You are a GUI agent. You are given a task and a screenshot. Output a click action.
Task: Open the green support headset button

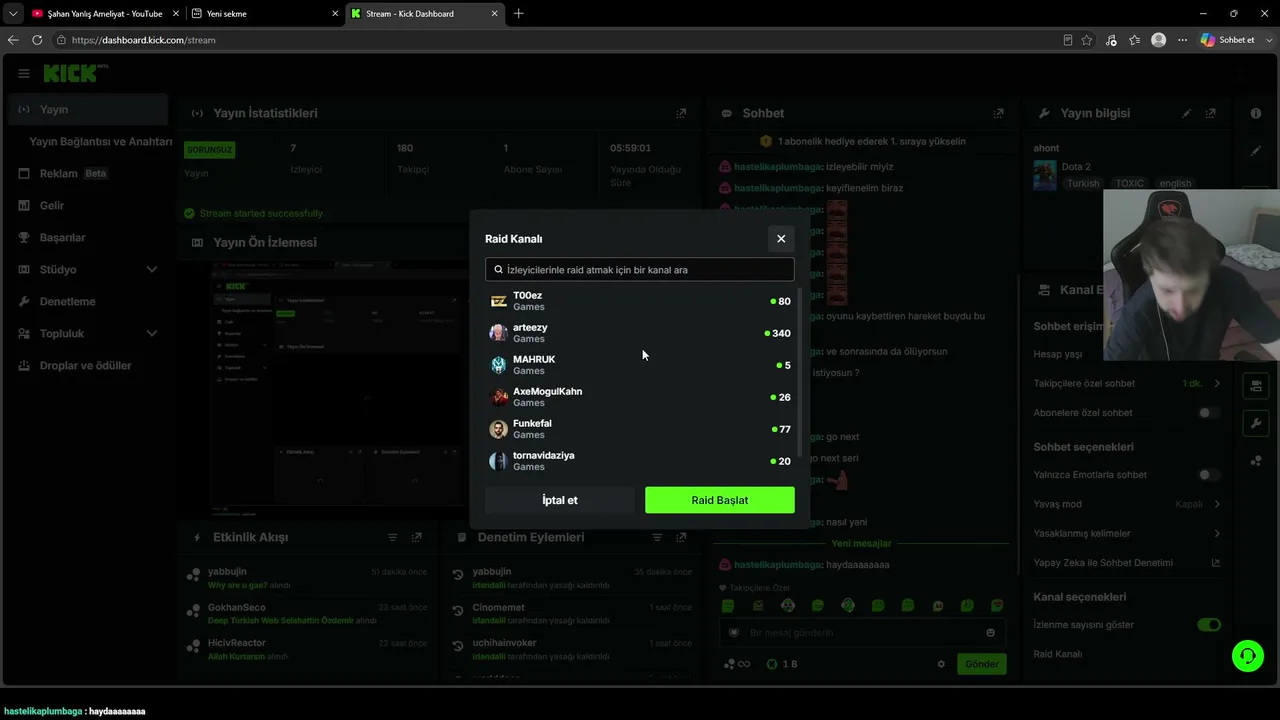tap(1248, 656)
